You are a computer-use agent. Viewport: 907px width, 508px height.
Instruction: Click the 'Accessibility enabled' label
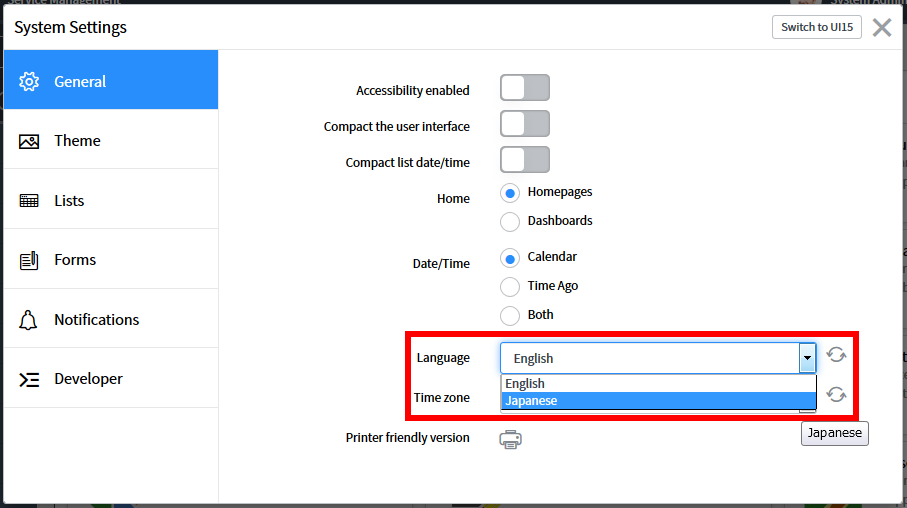coord(412,91)
